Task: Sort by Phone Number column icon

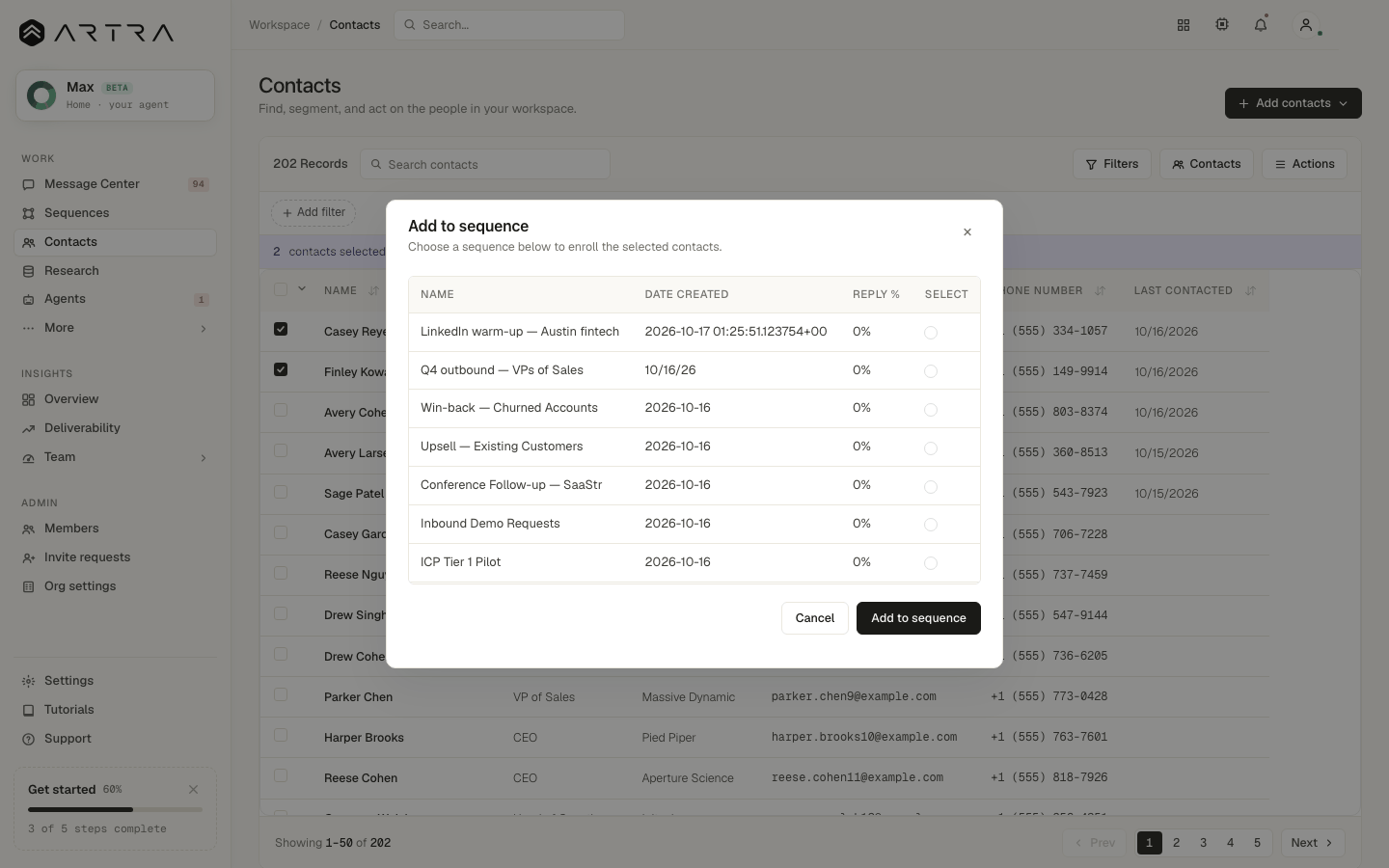Action: pyautogui.click(x=1100, y=290)
